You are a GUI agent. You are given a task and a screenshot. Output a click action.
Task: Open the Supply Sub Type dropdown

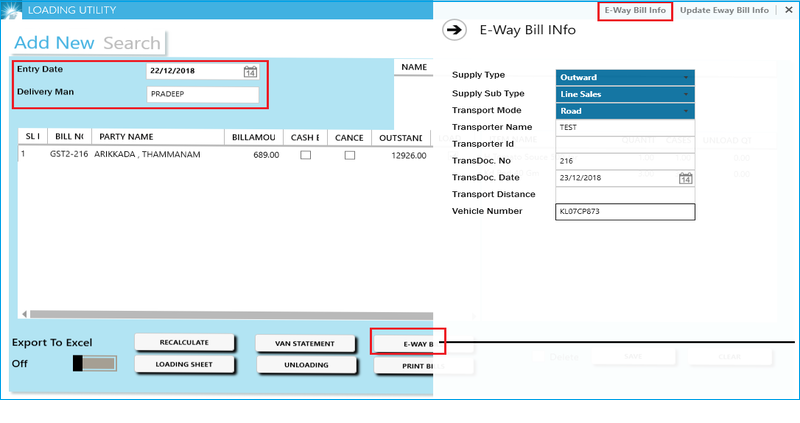click(x=625, y=94)
